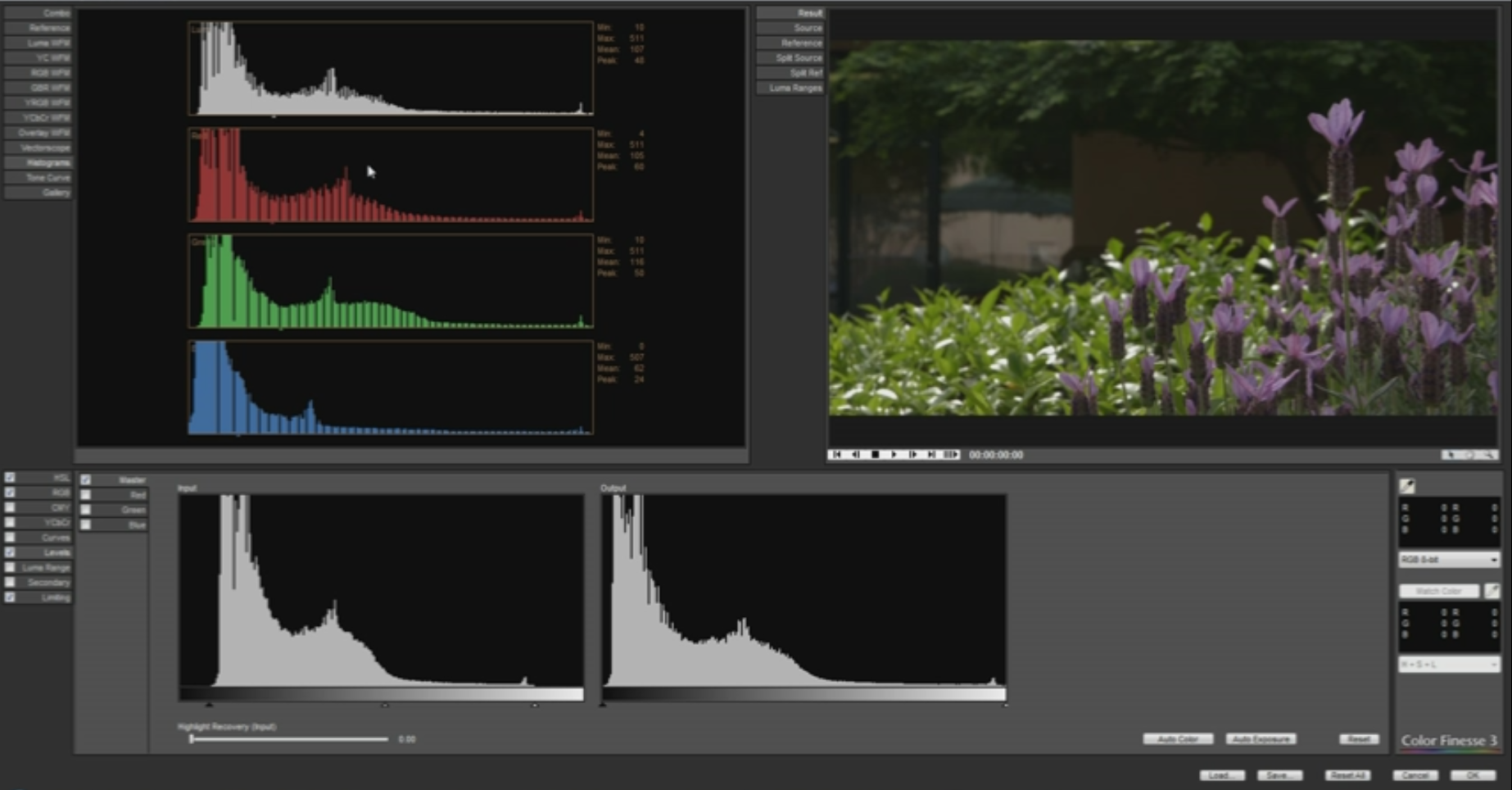
Task: Jump to the last frame of the clip
Action: (x=930, y=454)
